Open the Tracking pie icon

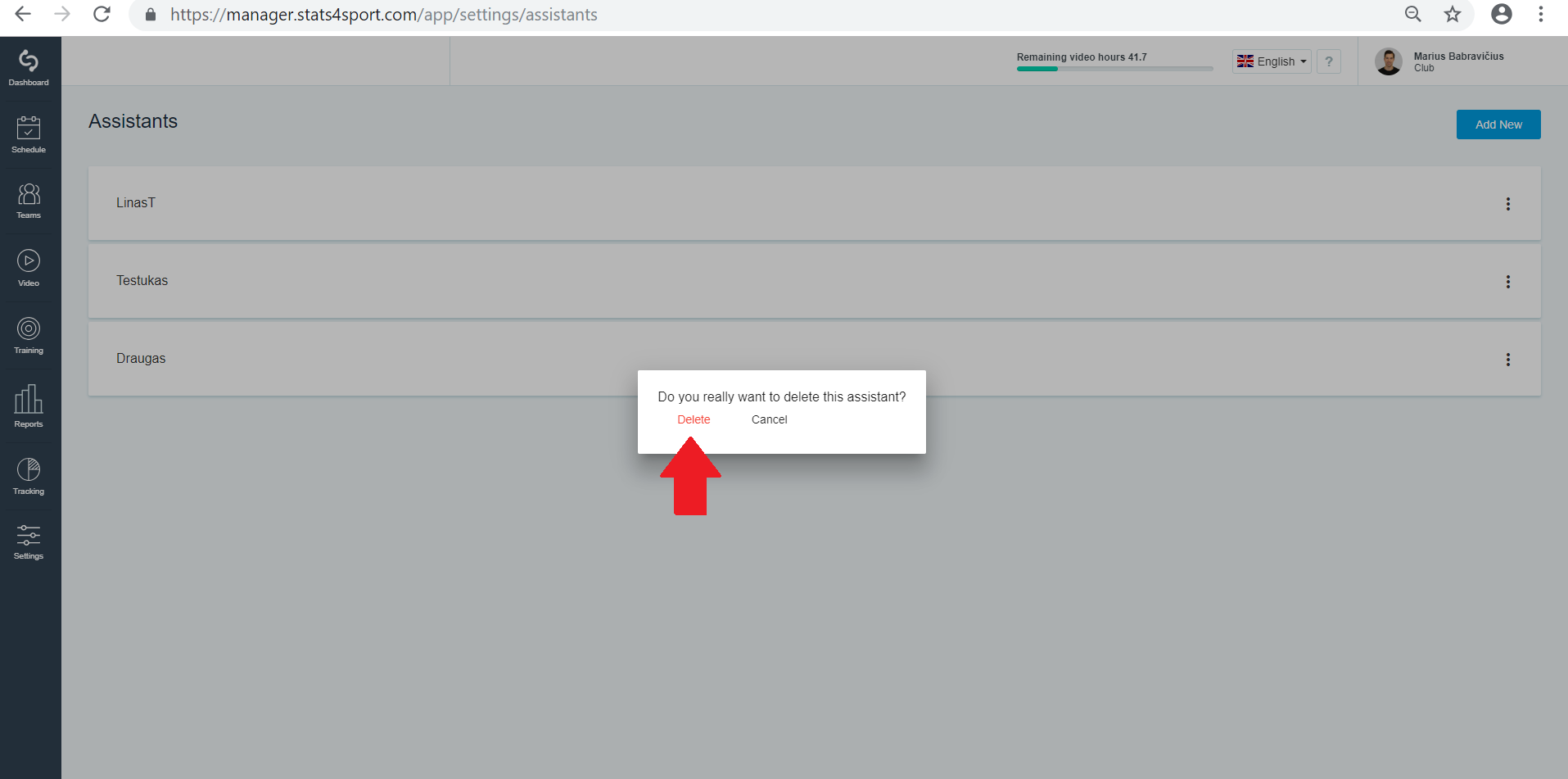coord(29,469)
